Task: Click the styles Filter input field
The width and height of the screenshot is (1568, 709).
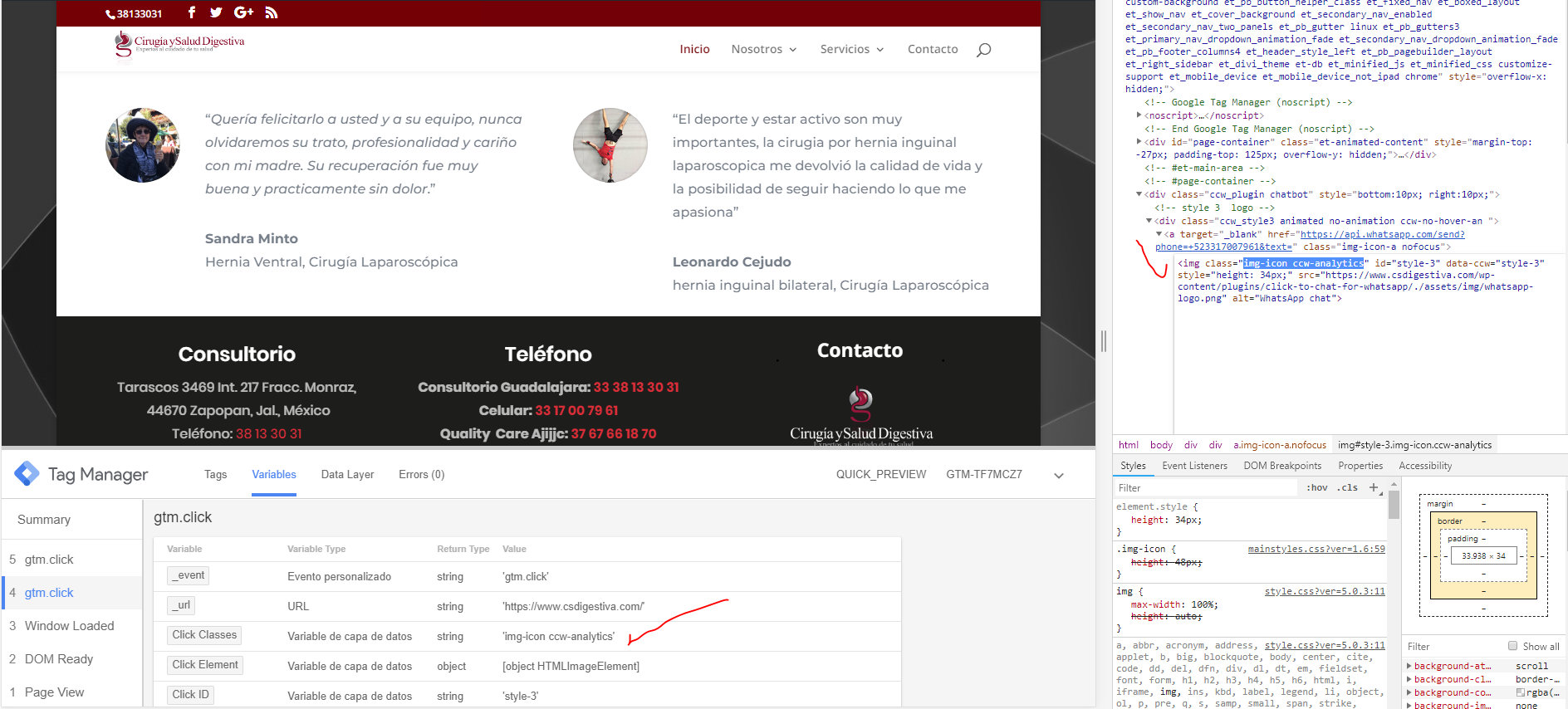Action: (x=1204, y=487)
